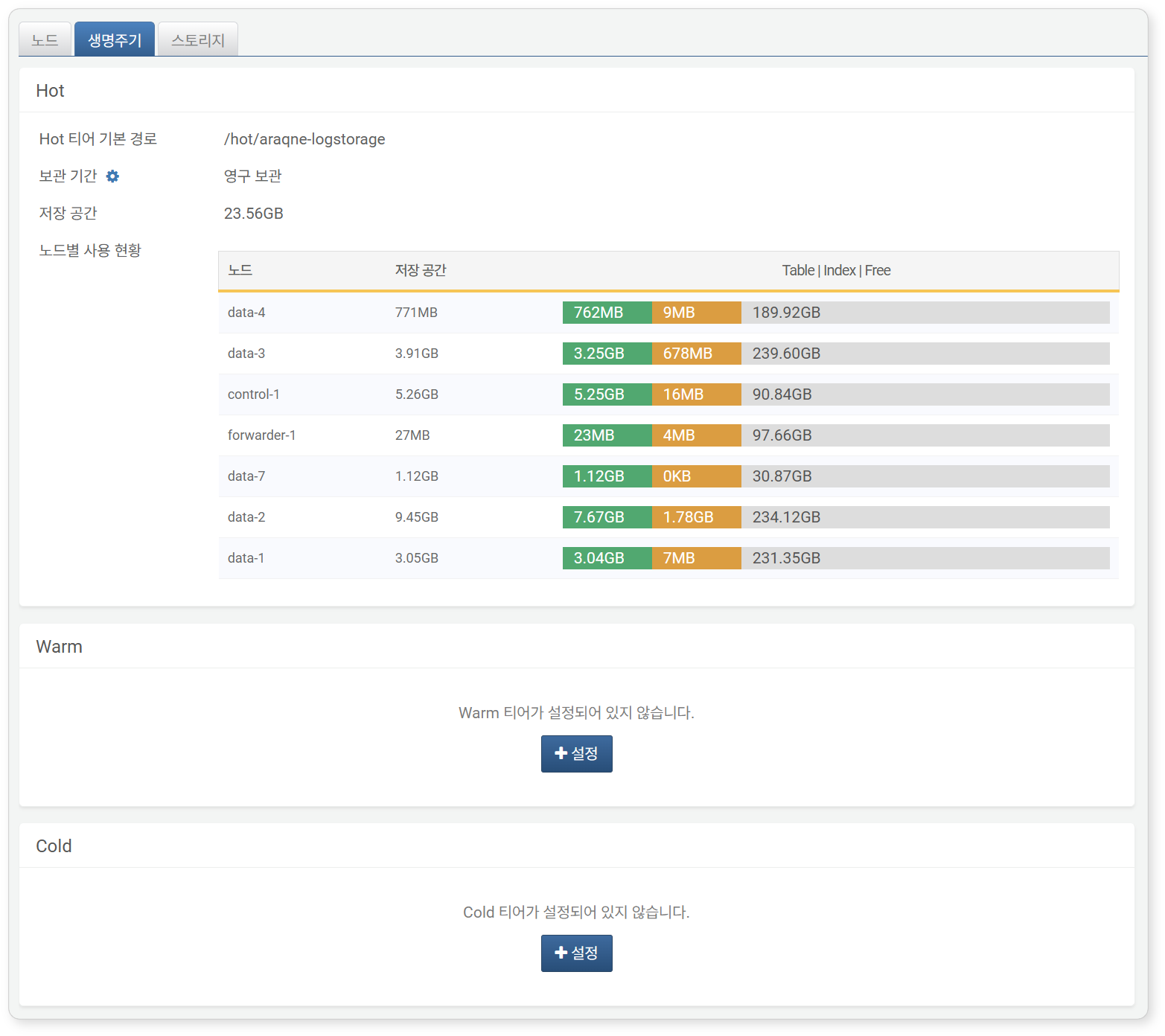
Task: Click the 저장 공간 column header
Action: 421,270
